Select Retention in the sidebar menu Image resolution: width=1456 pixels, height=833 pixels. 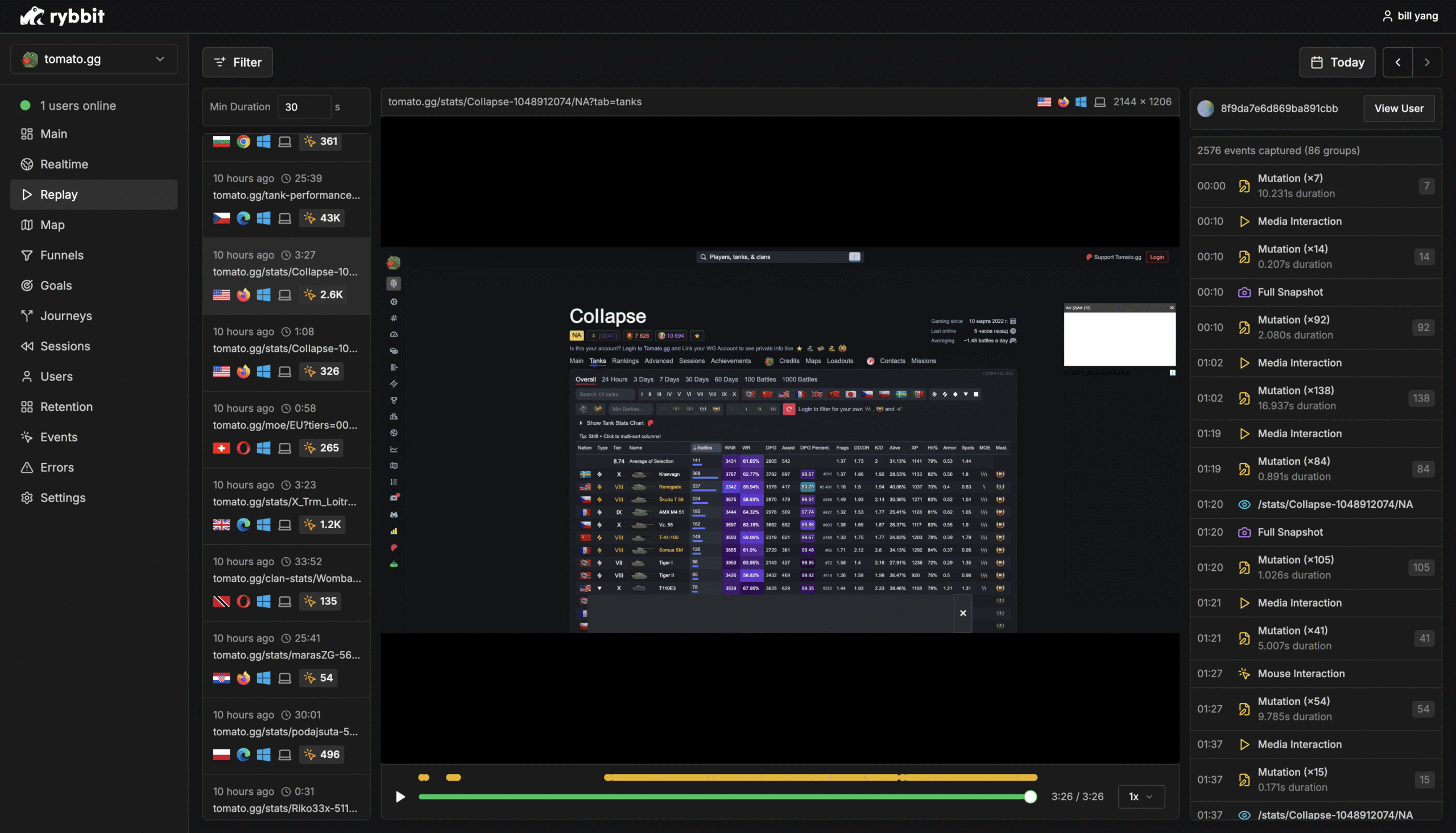[x=67, y=407]
